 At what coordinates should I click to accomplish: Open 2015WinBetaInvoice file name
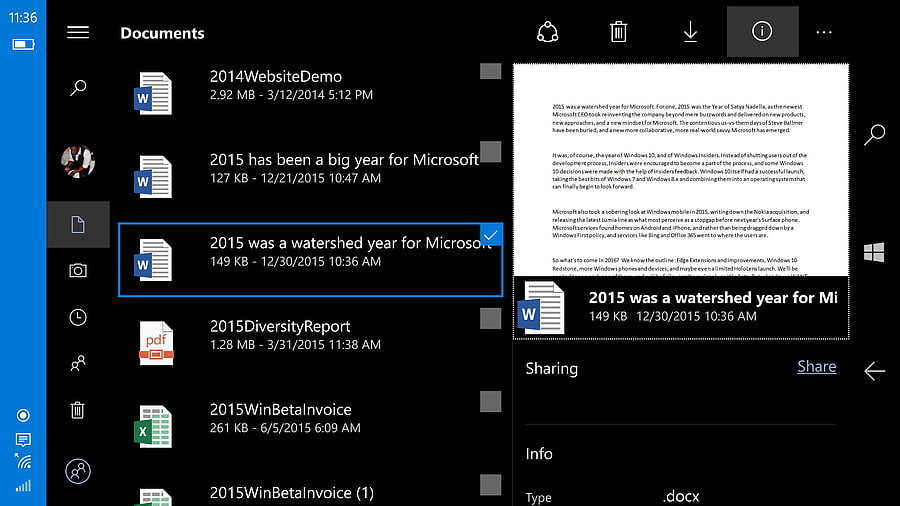(x=280, y=409)
